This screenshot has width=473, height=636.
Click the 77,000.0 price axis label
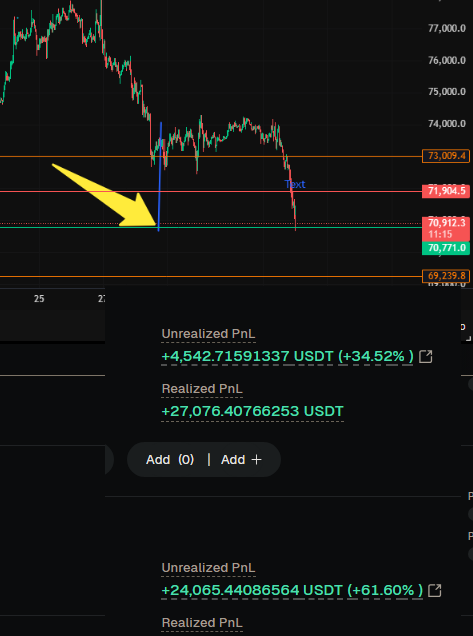tap(447, 28)
